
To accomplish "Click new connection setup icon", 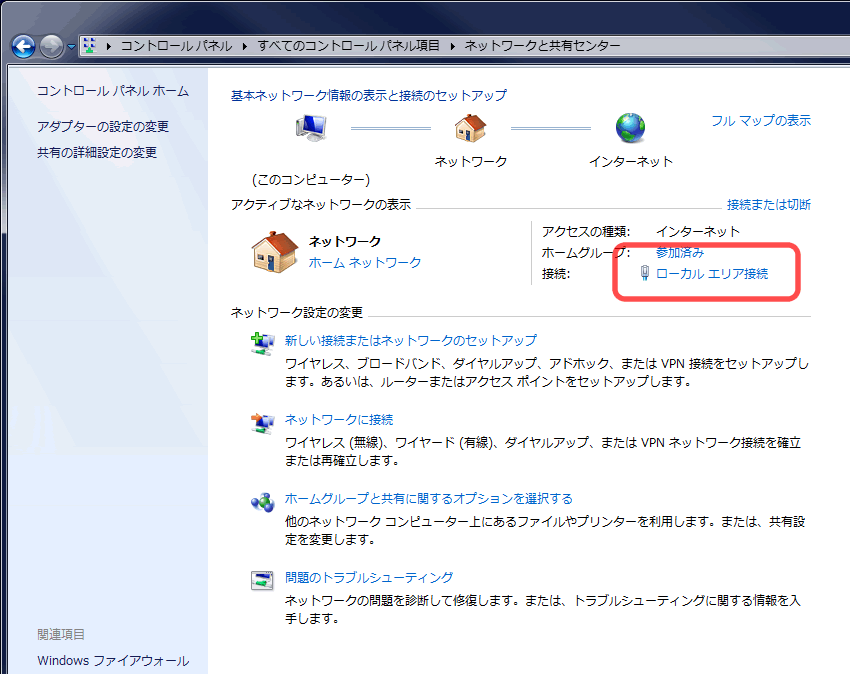I will pos(263,344).
